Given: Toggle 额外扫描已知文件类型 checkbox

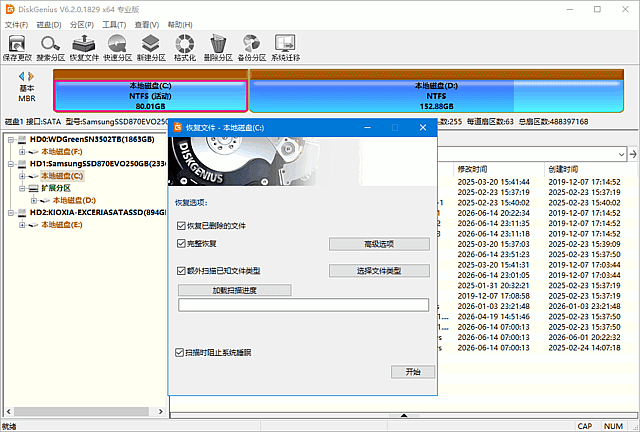Looking at the screenshot, I should pos(181,271).
